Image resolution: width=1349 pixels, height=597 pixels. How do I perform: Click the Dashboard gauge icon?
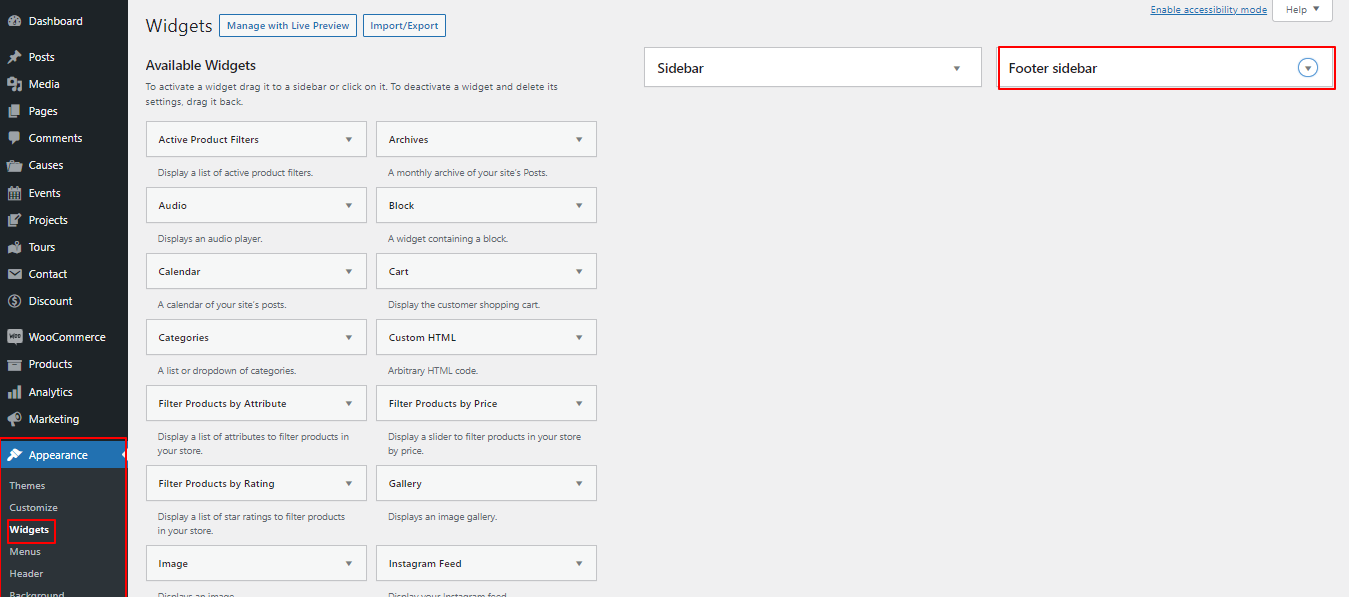click(14, 21)
